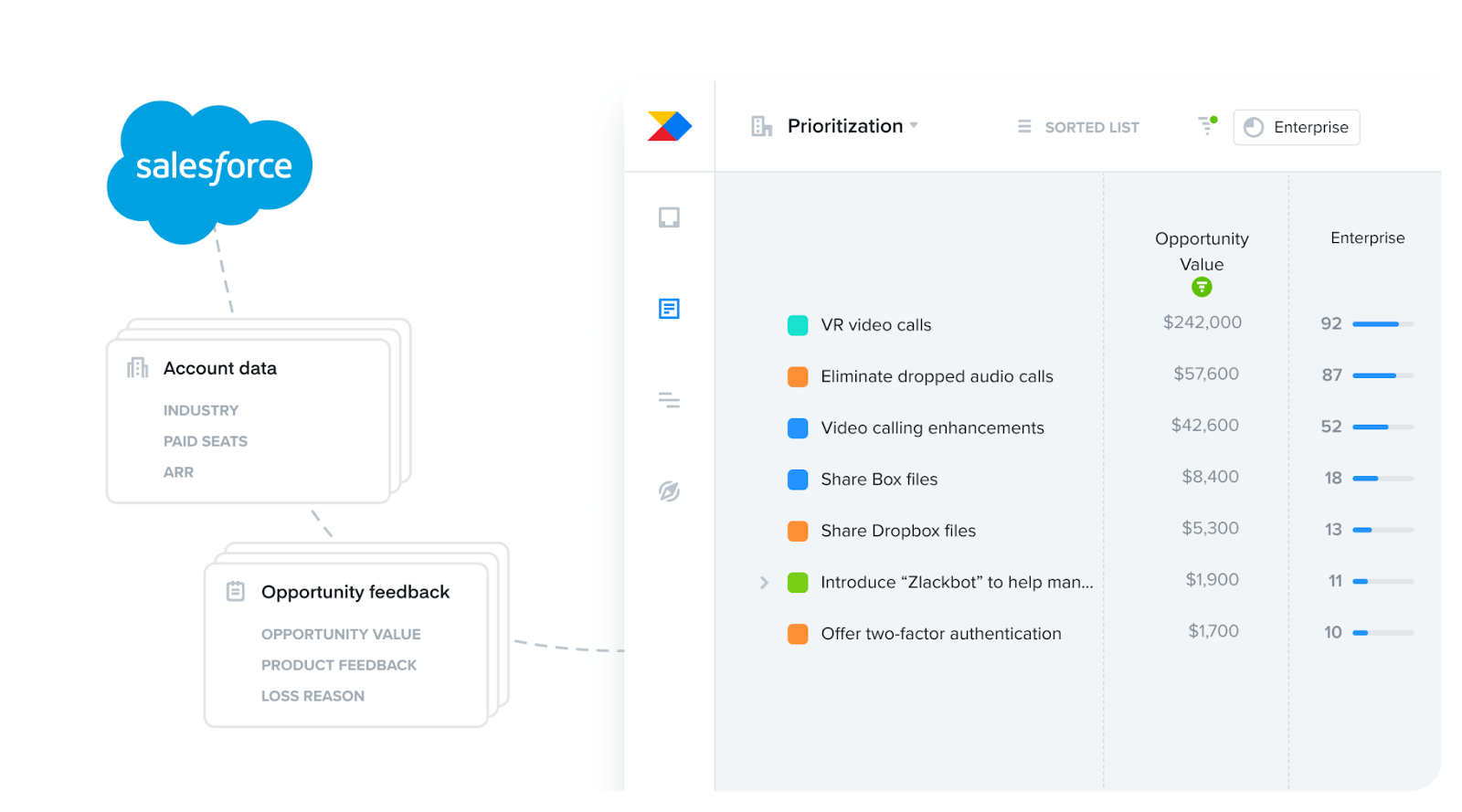Open the Share Box files feature

[879, 480]
